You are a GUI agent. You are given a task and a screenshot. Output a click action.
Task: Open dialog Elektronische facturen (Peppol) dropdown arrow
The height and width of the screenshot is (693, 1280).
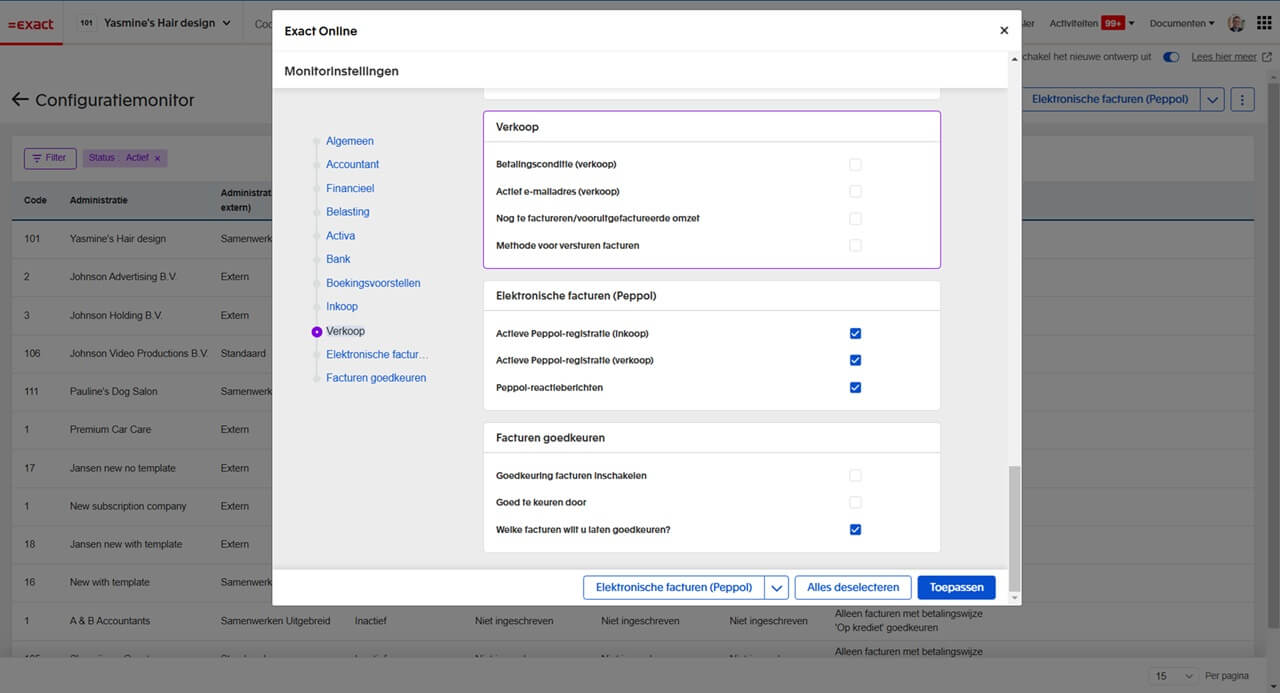click(777, 587)
